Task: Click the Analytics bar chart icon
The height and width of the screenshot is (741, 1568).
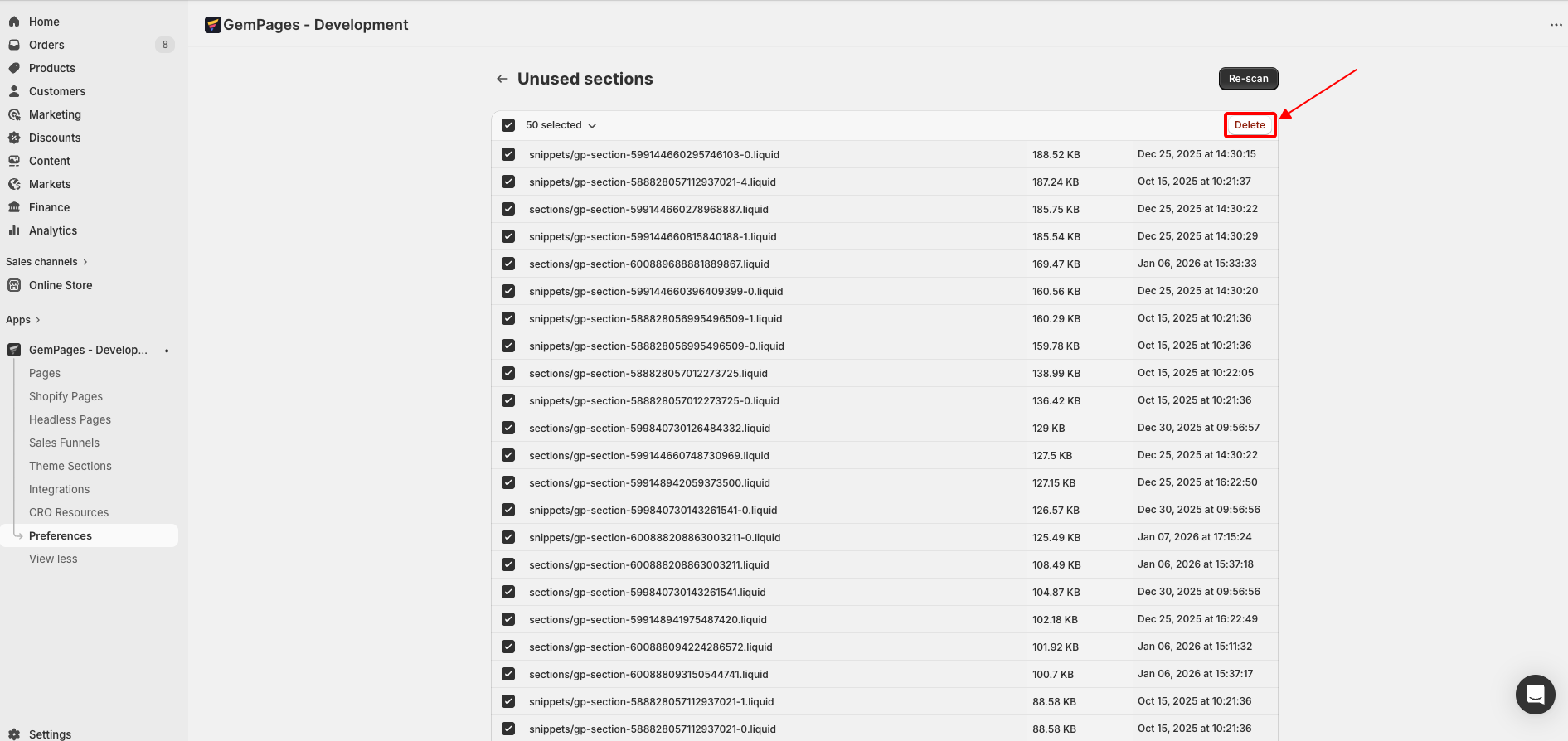Action: click(14, 230)
